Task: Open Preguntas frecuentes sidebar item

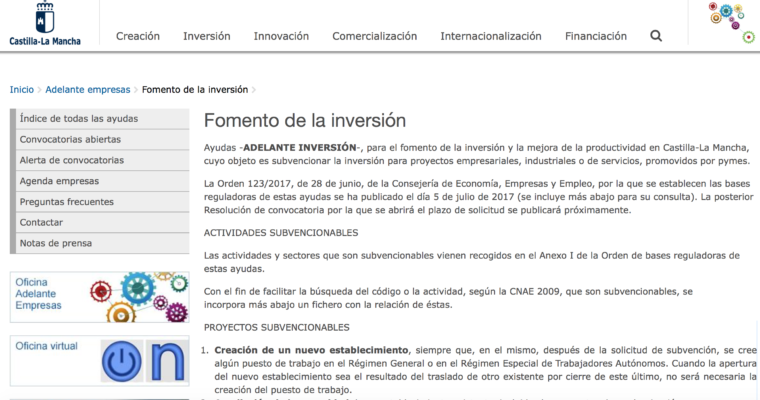Action: (102, 202)
